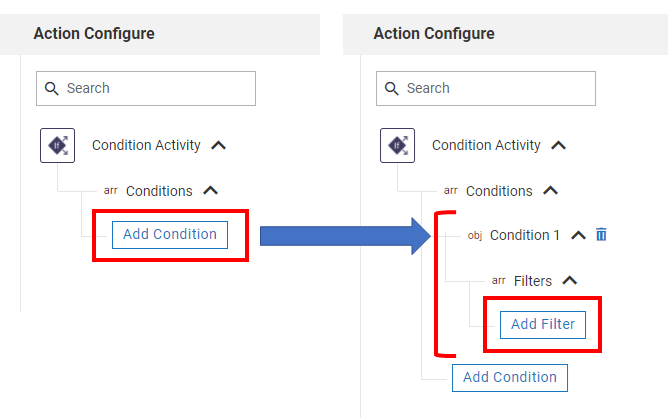Click the left search magnifier icon
The height and width of the screenshot is (418, 668).
tap(52, 88)
